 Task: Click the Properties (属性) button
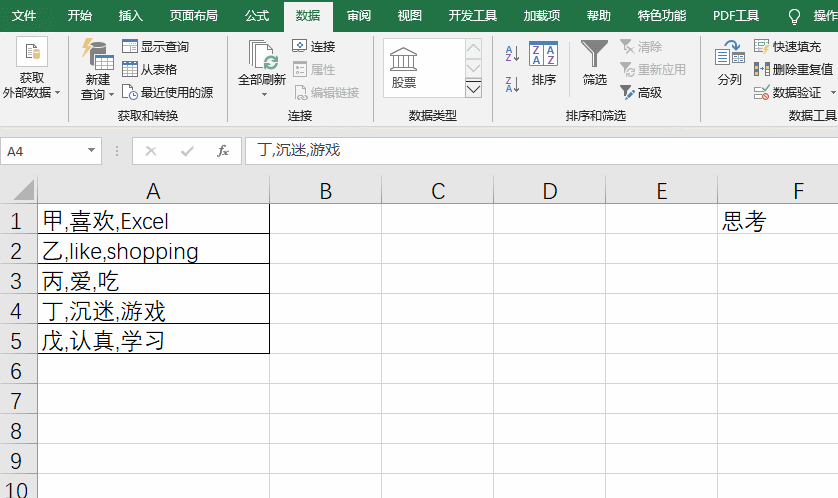coord(314,69)
